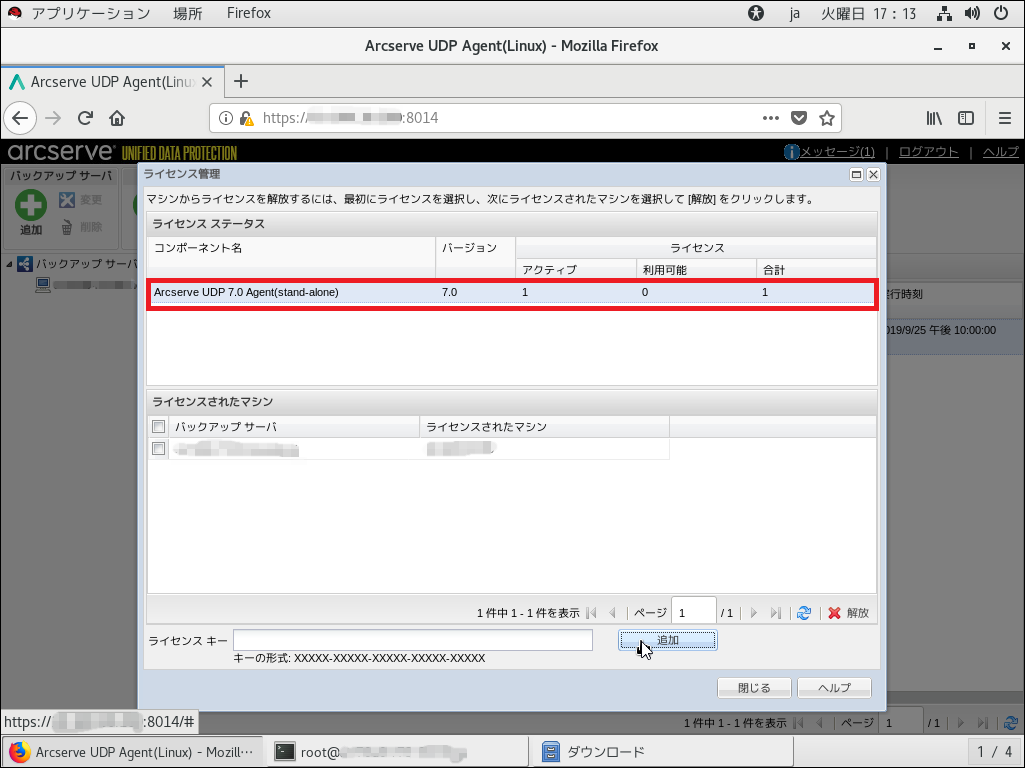
Task: Click the grayed 削除 delete toolbar button
Action: pyautogui.click(x=80, y=227)
